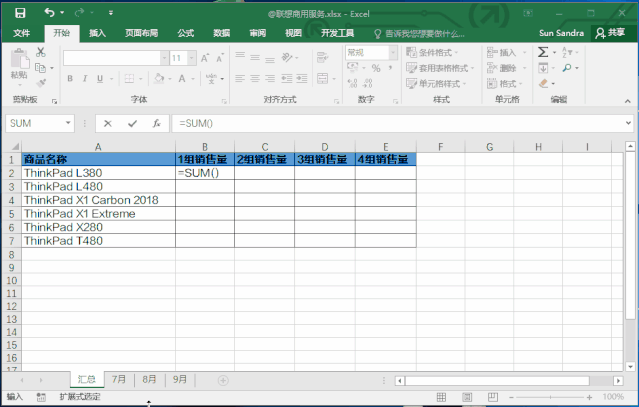This screenshot has width=639, height=407.
Task: Click the Fill down arrow icon
Action: click(x=543, y=68)
